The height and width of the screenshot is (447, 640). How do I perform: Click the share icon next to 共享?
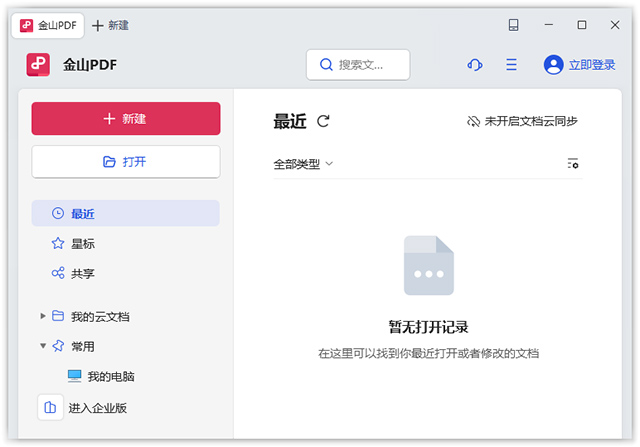click(58, 273)
